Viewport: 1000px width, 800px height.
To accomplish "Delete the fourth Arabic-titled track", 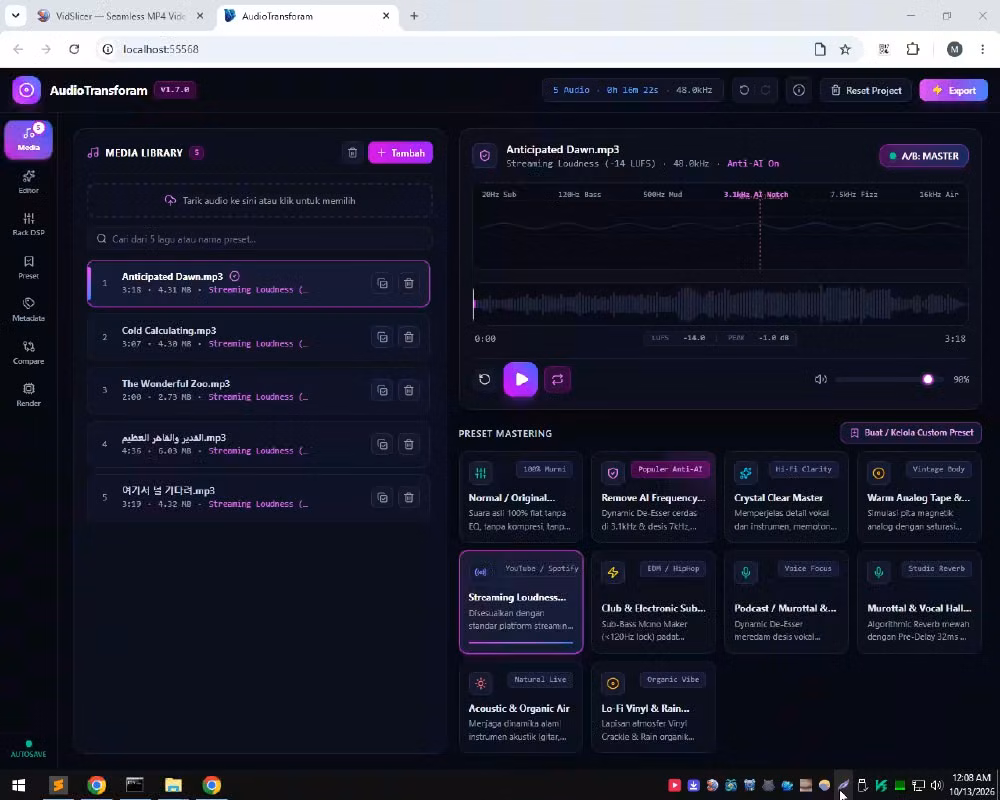I will coord(409,444).
